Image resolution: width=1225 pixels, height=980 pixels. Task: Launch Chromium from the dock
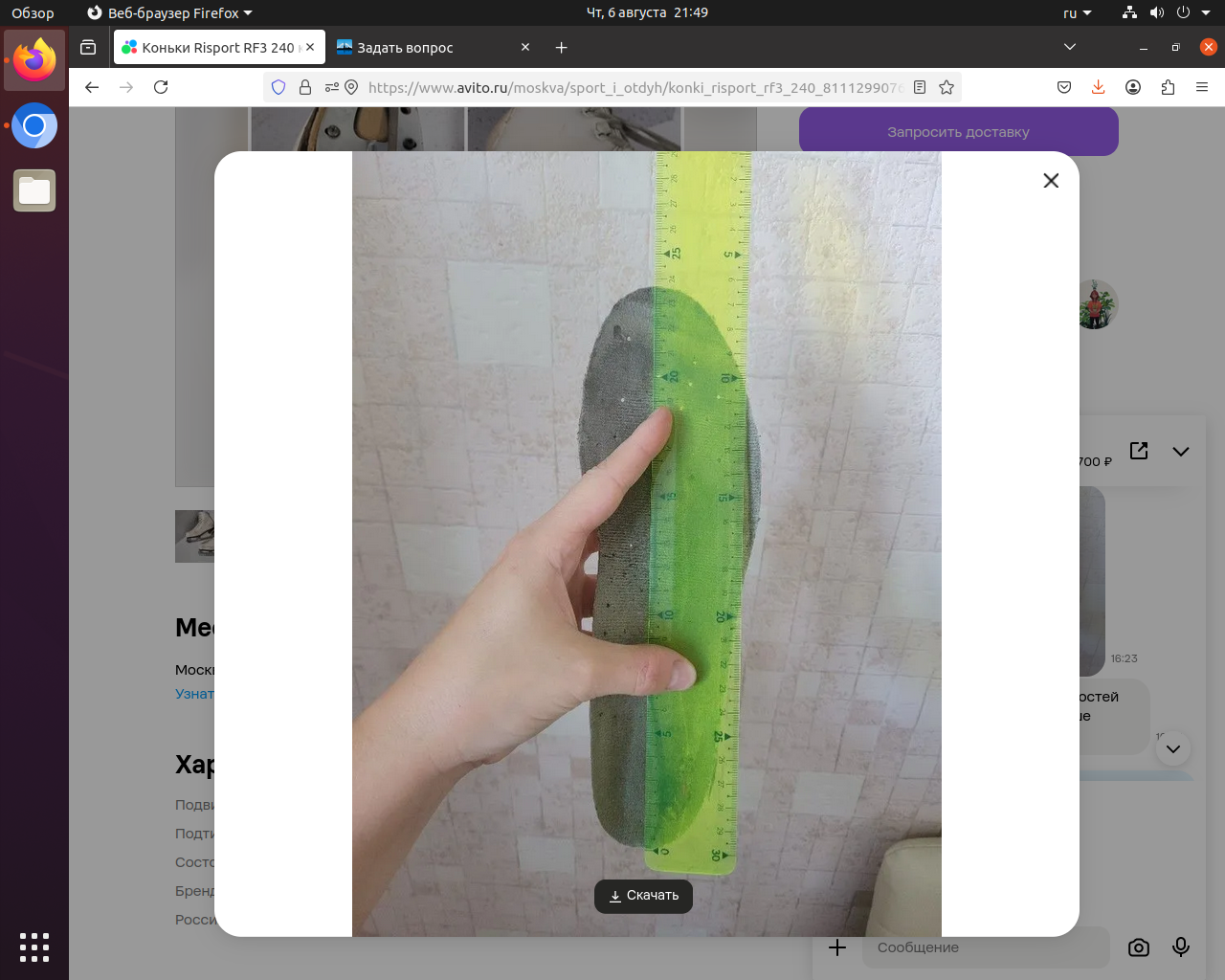coord(34,125)
